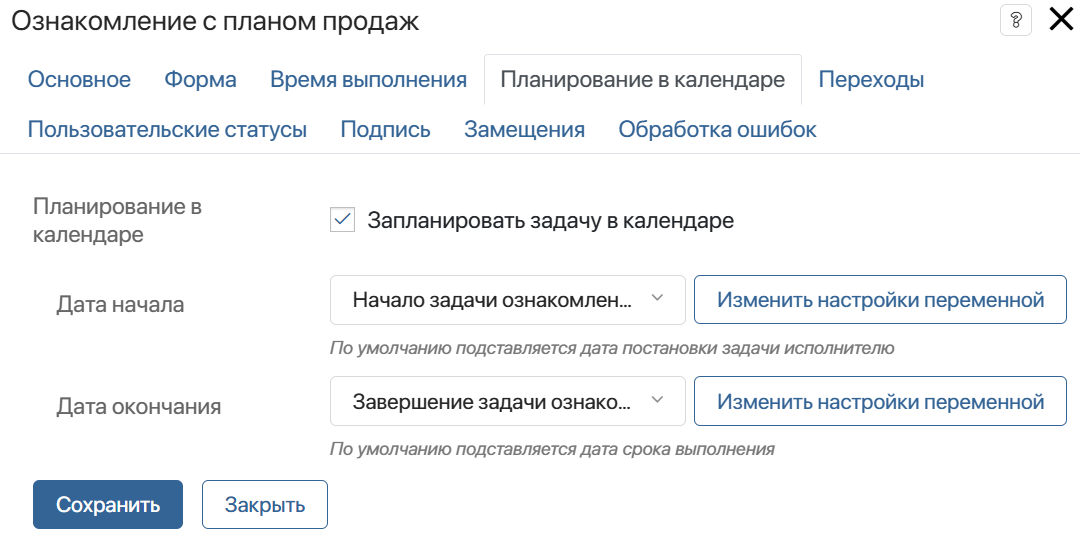The width and height of the screenshot is (1080, 536).
Task: Close the dialog with the X icon
Action: pyautogui.click(x=1061, y=20)
